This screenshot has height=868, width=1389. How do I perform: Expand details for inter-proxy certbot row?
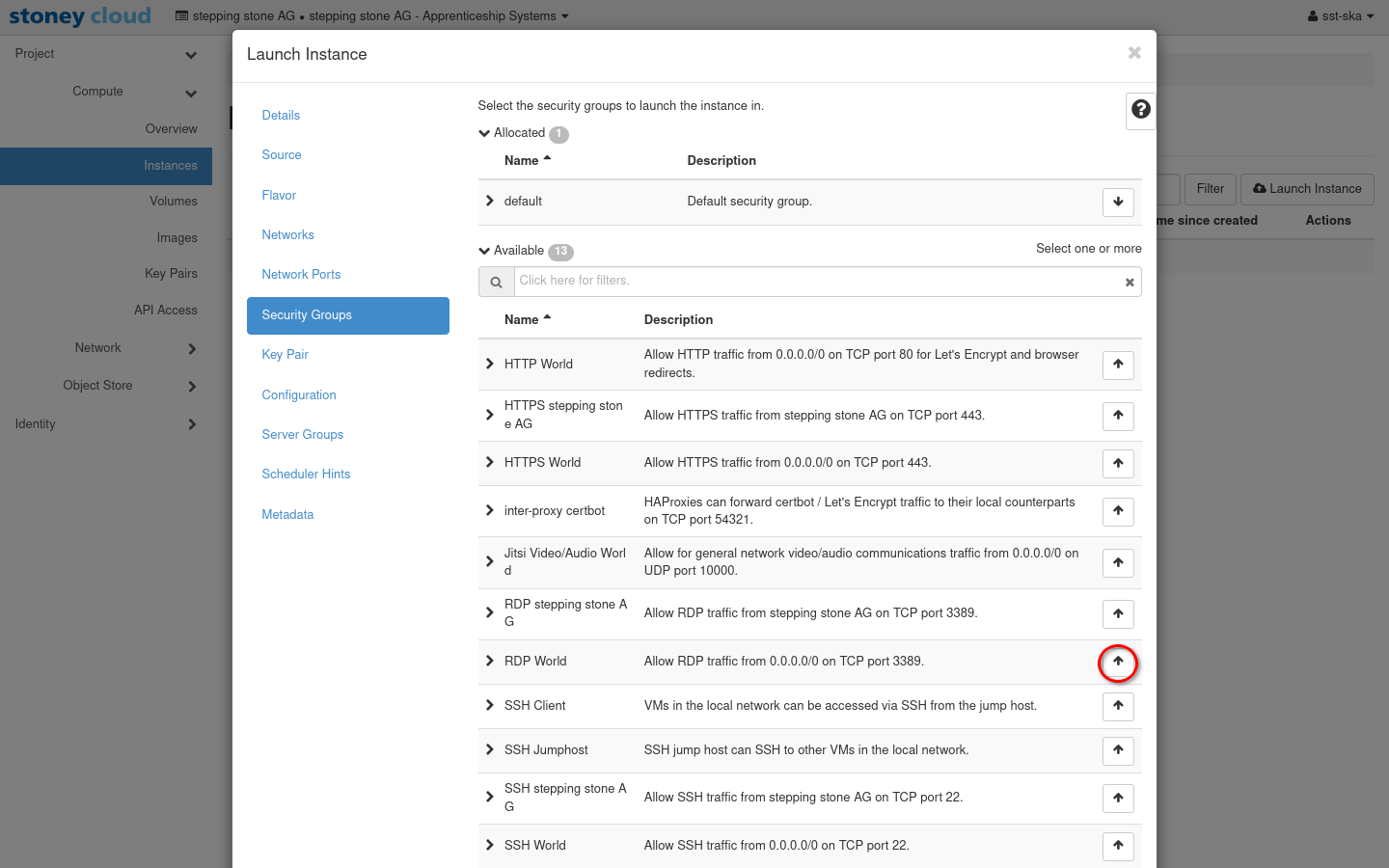tap(490, 510)
